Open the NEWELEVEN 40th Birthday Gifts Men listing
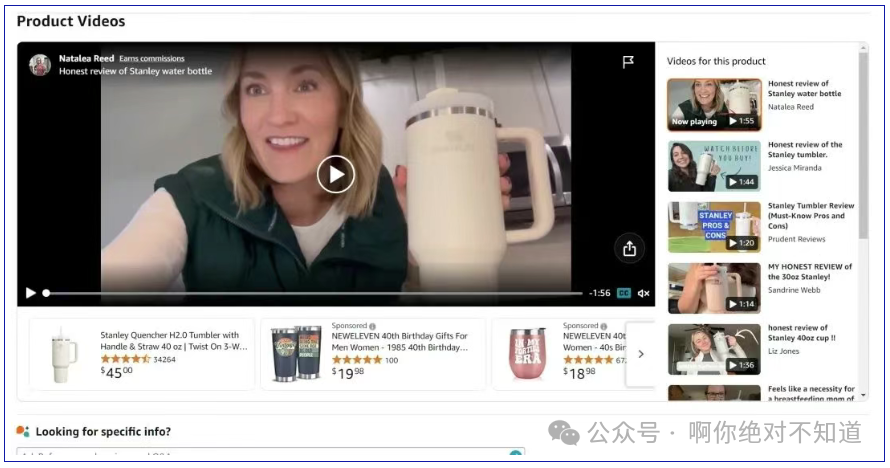Screen dimensions: 890x468 [x=399, y=342]
